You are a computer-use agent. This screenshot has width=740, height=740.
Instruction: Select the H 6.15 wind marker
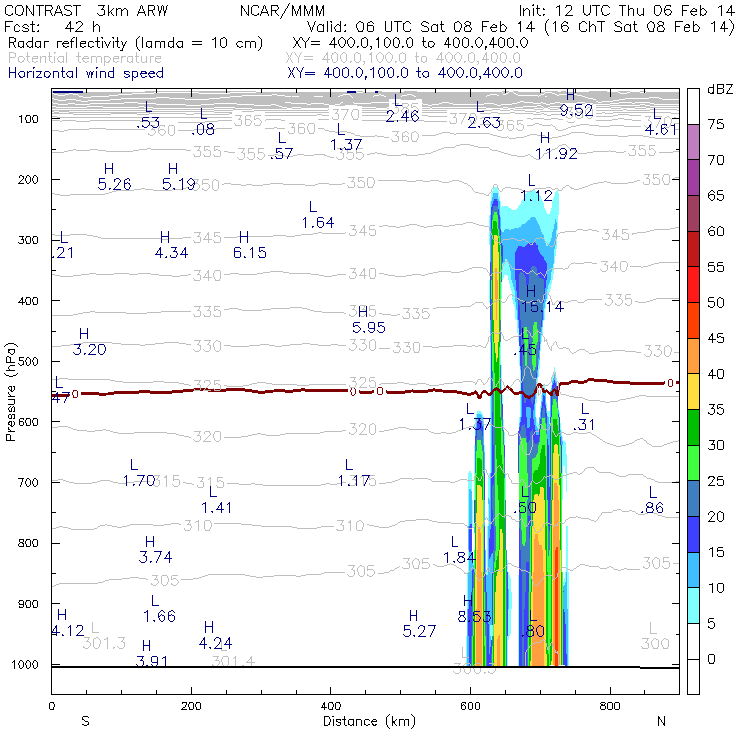click(249, 246)
